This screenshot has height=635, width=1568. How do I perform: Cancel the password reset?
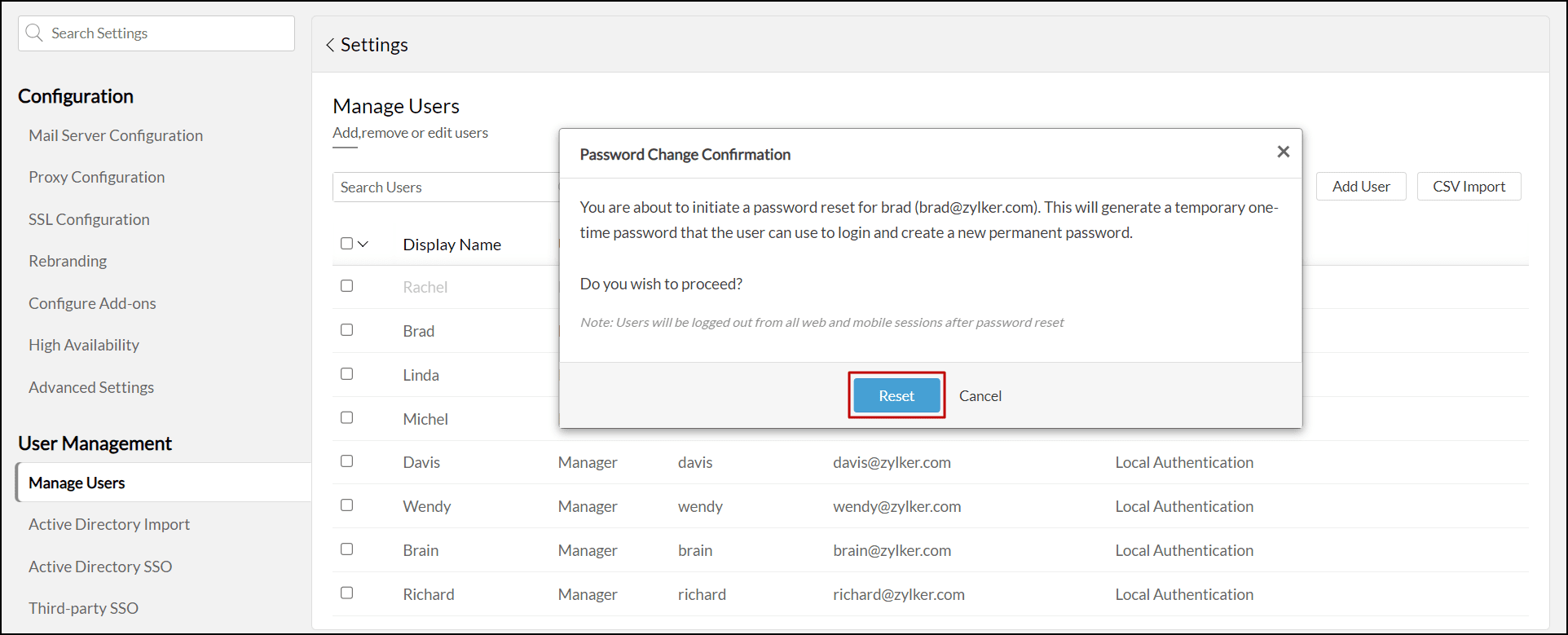click(x=980, y=396)
